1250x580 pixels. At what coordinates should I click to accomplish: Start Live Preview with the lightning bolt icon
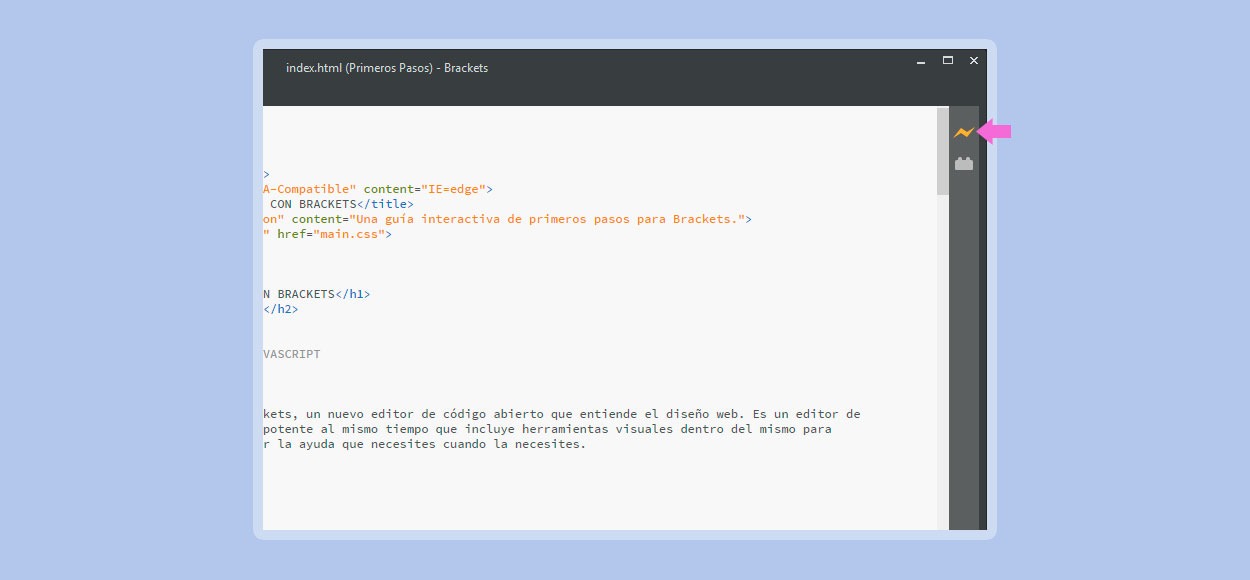point(963,132)
